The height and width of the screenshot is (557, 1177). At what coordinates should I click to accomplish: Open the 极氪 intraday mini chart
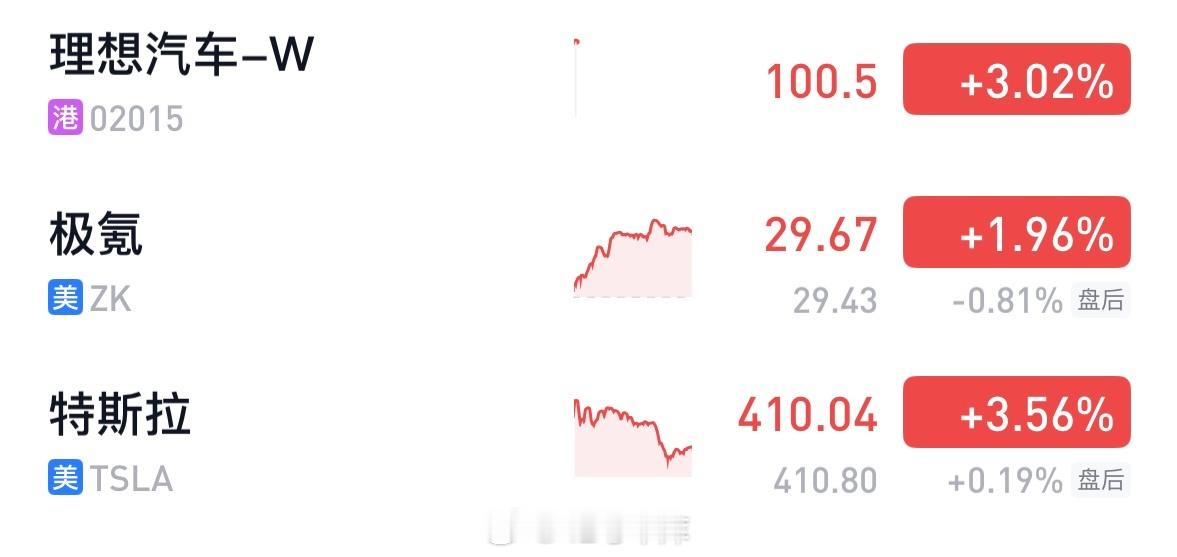[633, 257]
